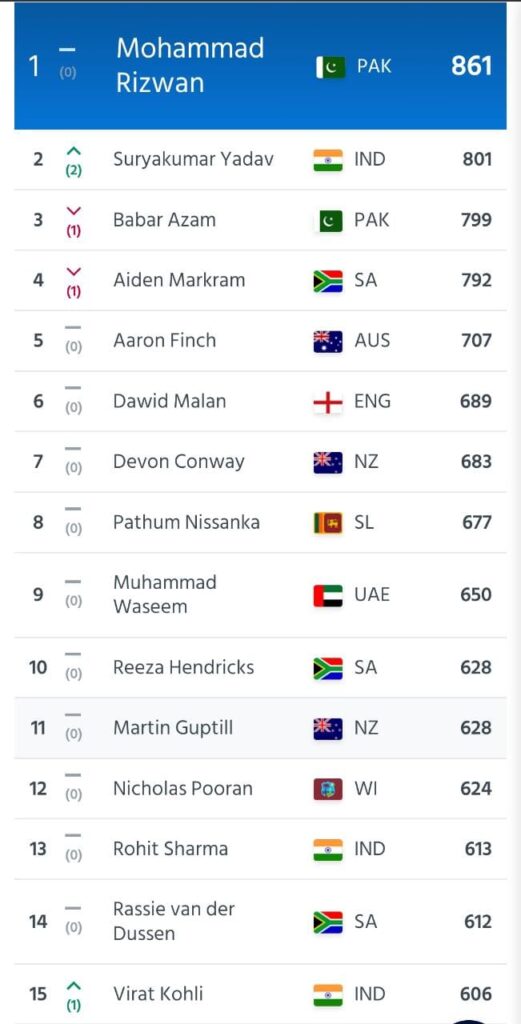Open Rassie van der Dussen's profile

click(174, 921)
